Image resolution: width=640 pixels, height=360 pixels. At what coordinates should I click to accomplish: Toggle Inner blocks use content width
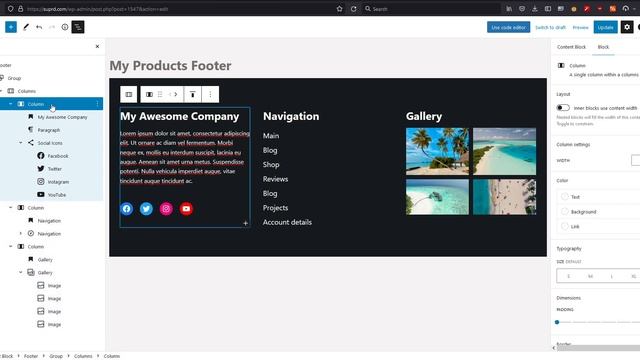pos(563,108)
